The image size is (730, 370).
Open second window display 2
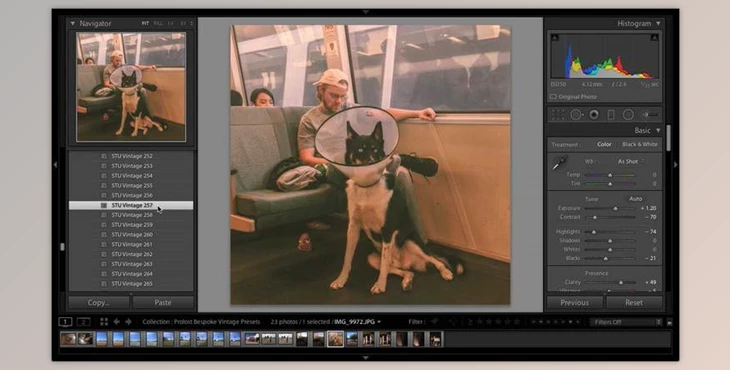[x=83, y=322]
